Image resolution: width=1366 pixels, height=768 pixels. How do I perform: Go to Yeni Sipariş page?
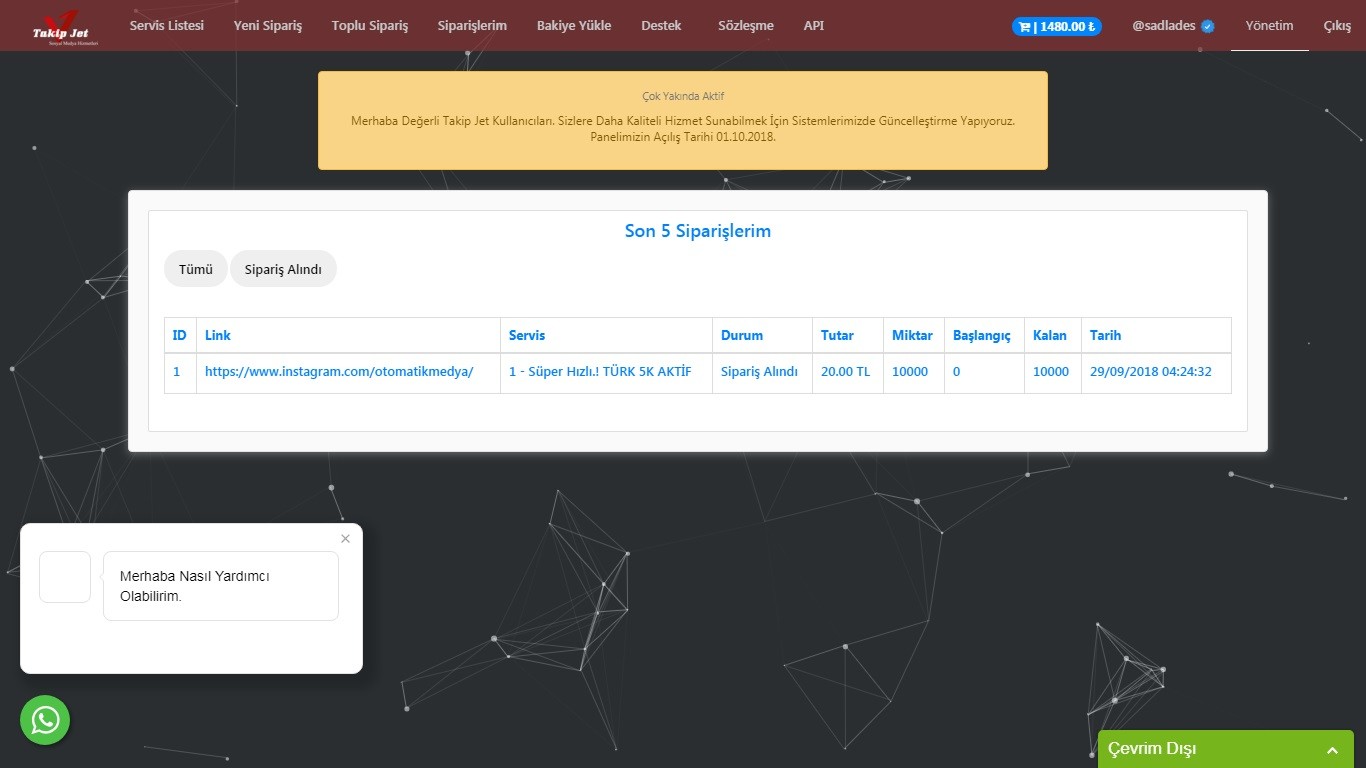[267, 26]
